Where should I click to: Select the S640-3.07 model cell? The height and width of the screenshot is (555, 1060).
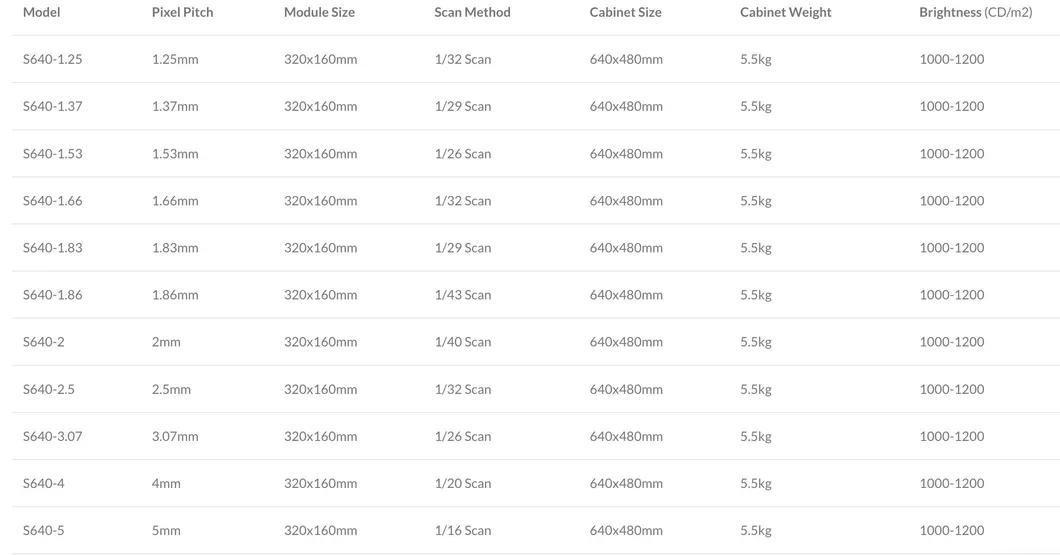click(x=53, y=436)
